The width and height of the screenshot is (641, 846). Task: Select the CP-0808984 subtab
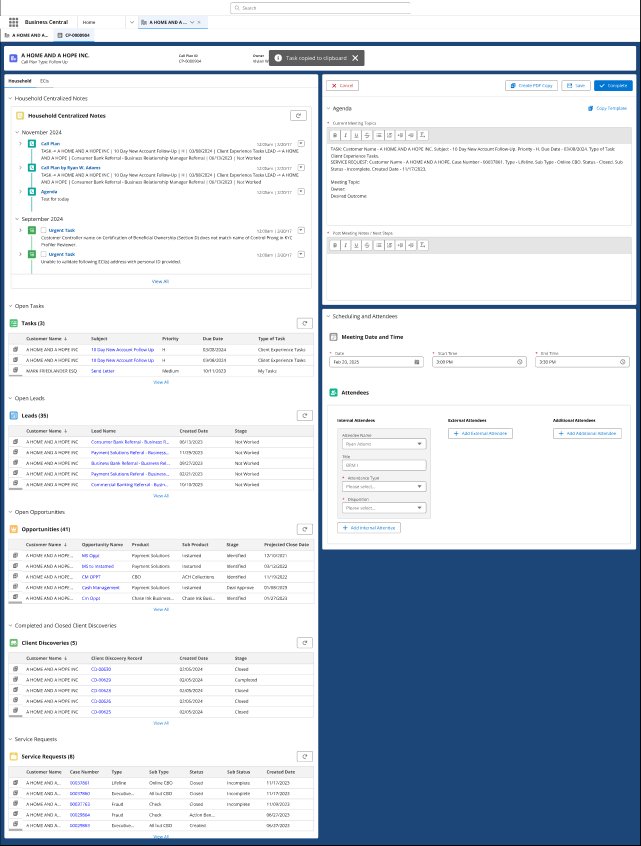click(x=73, y=35)
